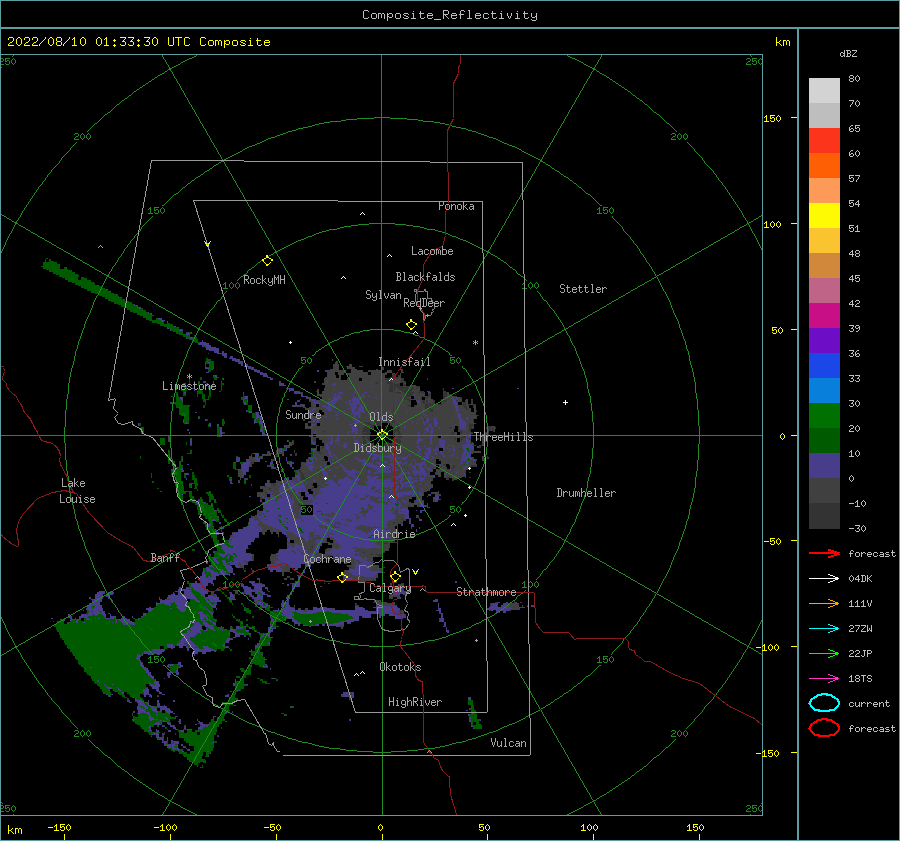Image resolution: width=900 pixels, height=841 pixels.
Task: Select the Okotoks label
Action: pyautogui.click(x=400, y=667)
